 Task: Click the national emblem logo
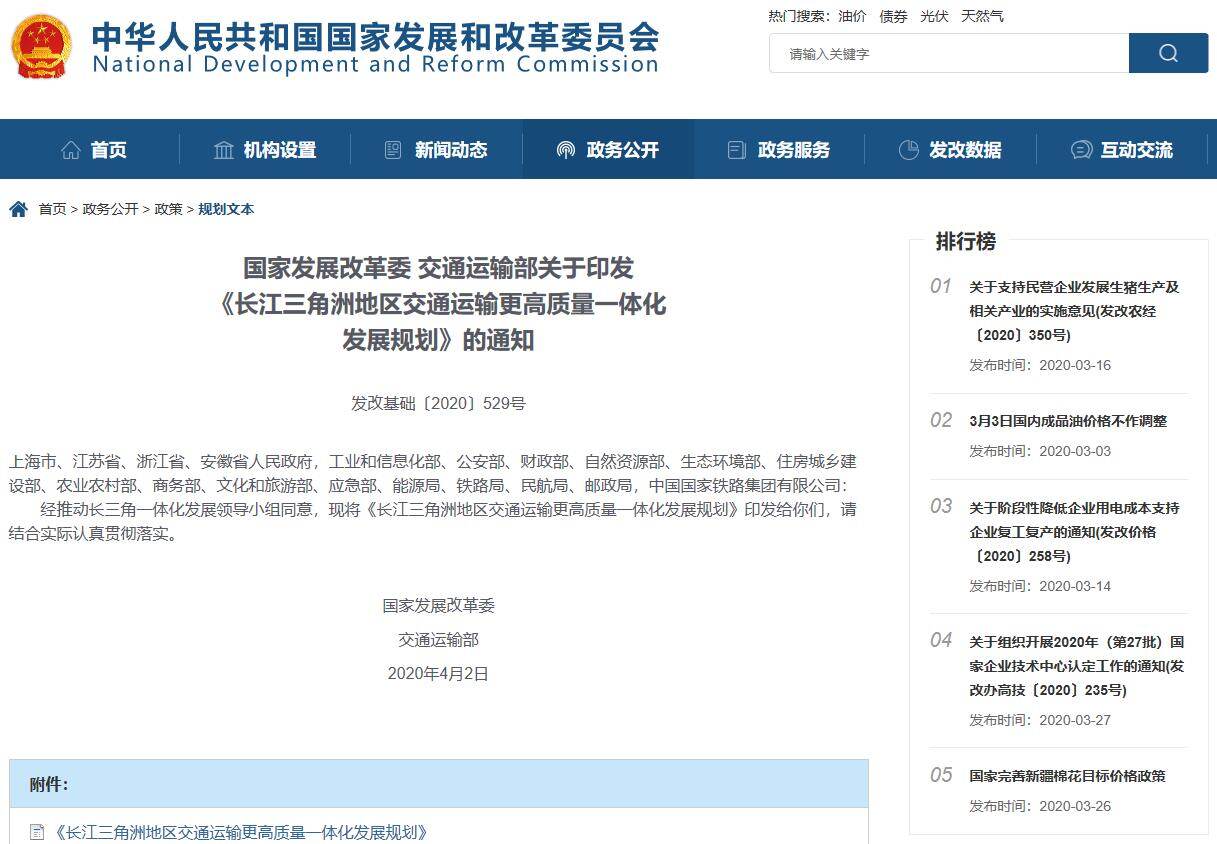(41, 47)
